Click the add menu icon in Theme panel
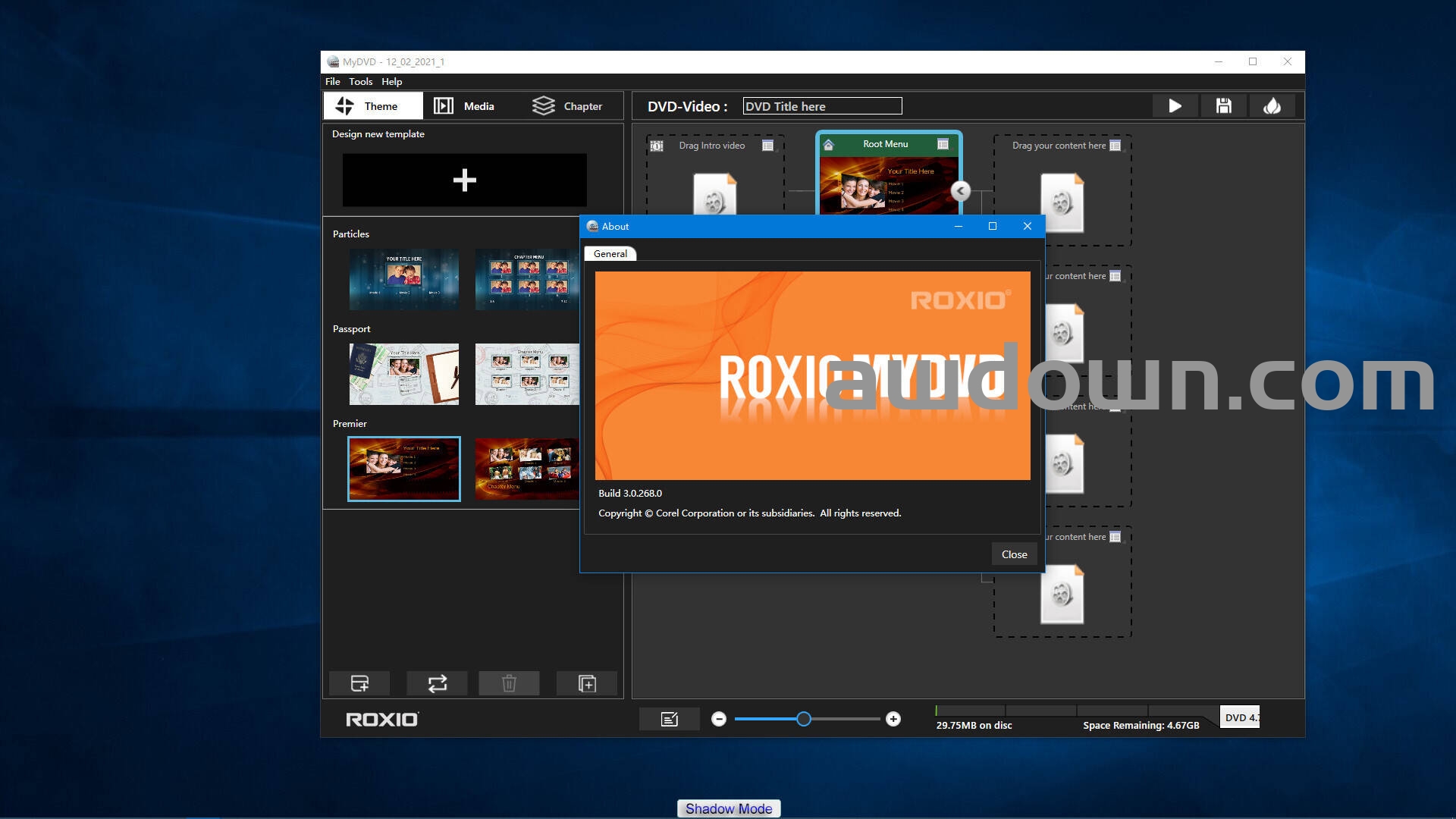This screenshot has height=819, width=1456. [359, 683]
